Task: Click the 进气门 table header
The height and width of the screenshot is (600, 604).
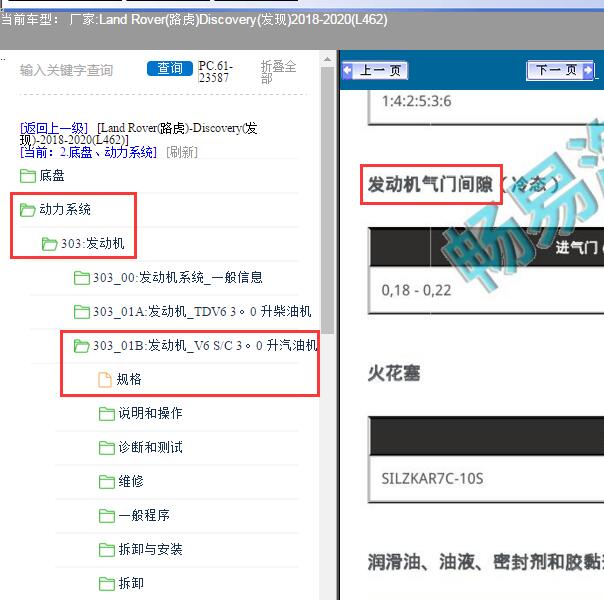Action: 579,247
